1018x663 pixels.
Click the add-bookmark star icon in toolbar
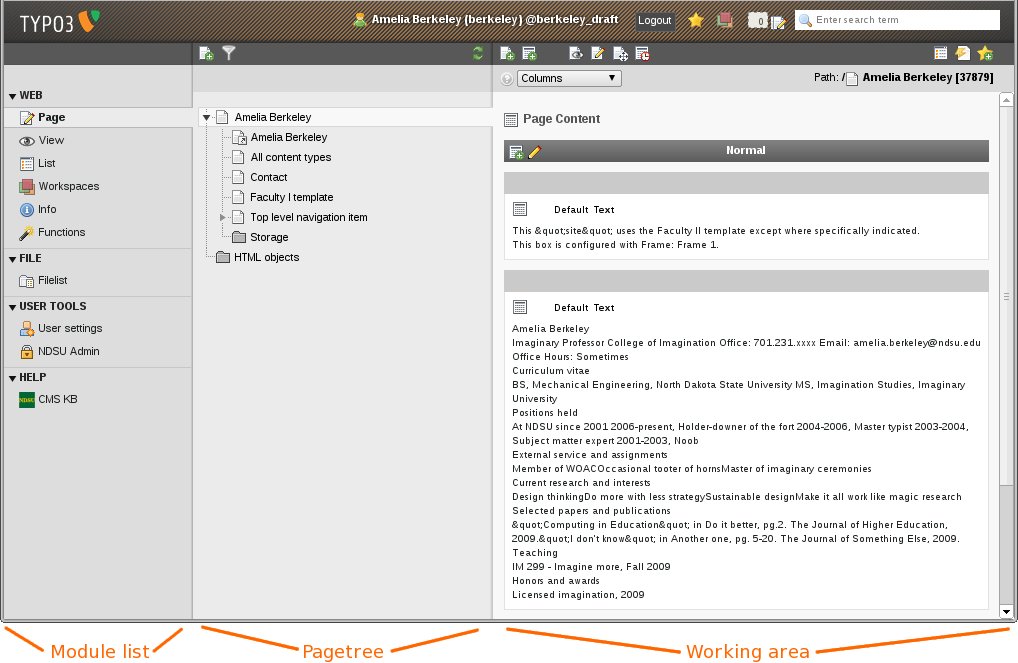click(985, 54)
